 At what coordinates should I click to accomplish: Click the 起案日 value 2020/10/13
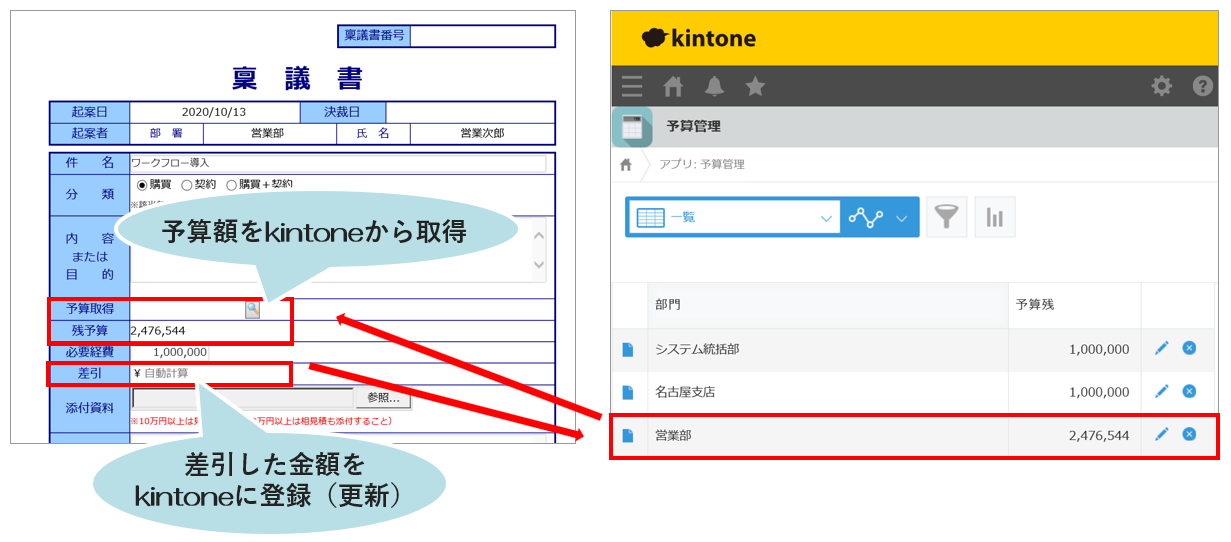(214, 112)
